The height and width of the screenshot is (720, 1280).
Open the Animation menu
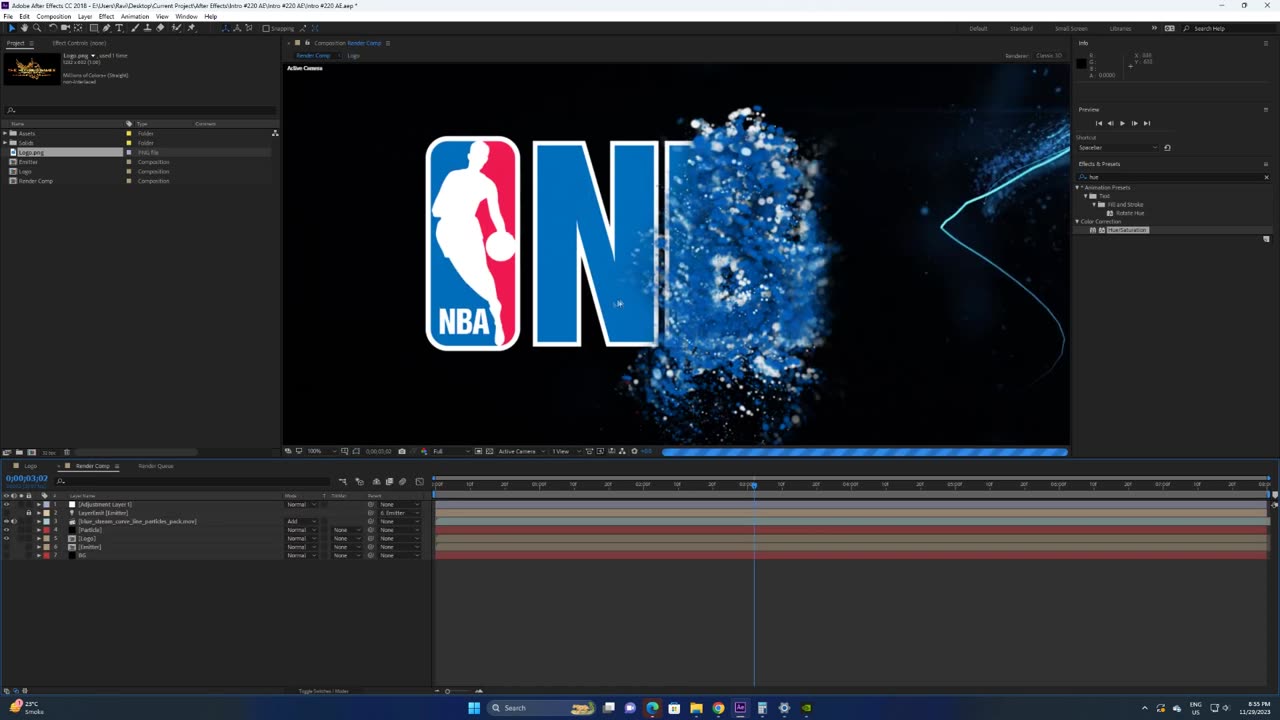[135, 16]
